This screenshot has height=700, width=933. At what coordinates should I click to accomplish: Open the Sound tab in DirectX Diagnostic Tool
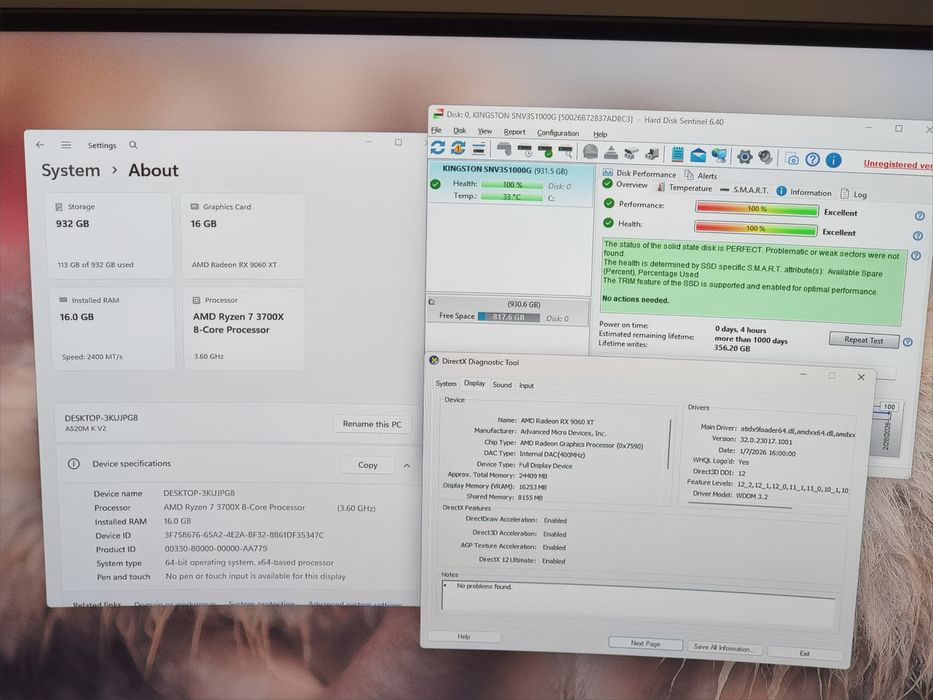coord(502,385)
